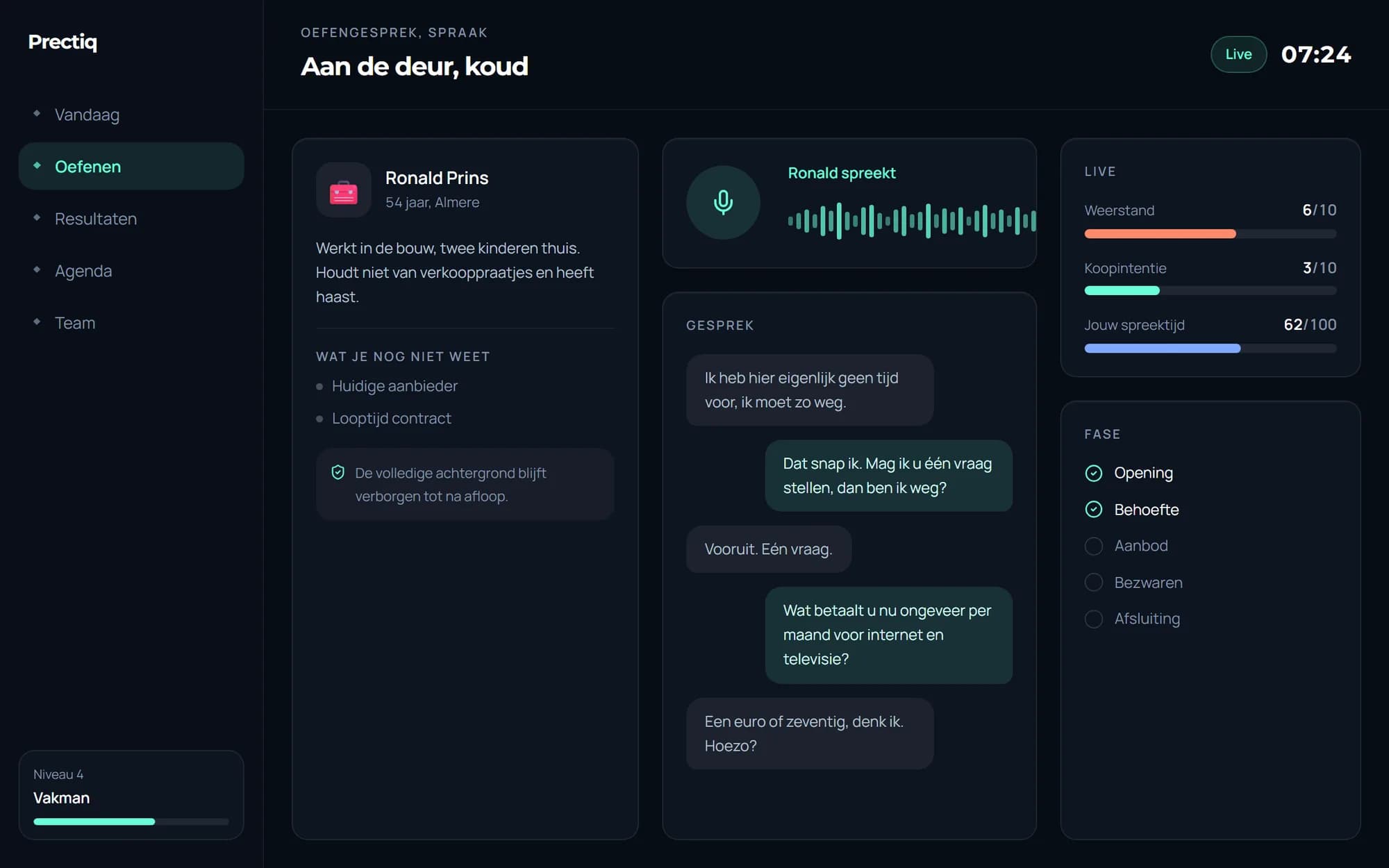
Task: Click message "Wat betaalt u nu ongeveer"
Action: pos(888,635)
